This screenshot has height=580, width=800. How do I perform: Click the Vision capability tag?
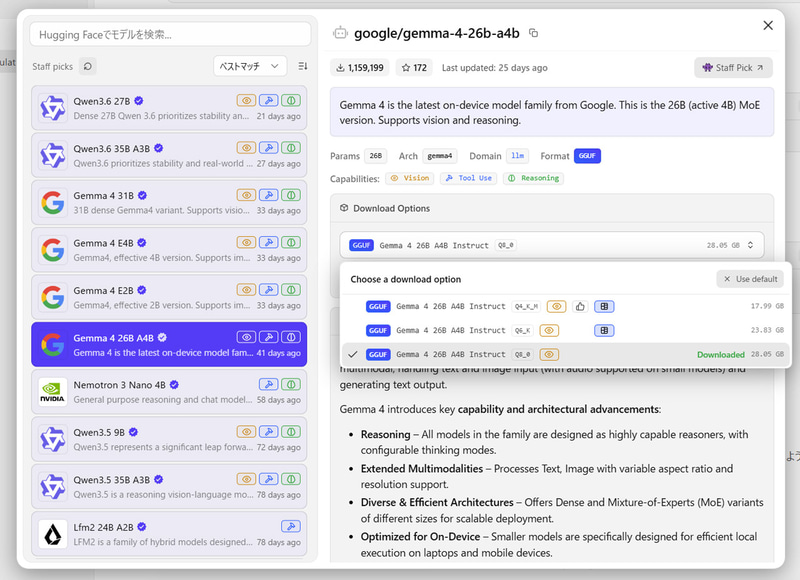pyautogui.click(x=410, y=178)
